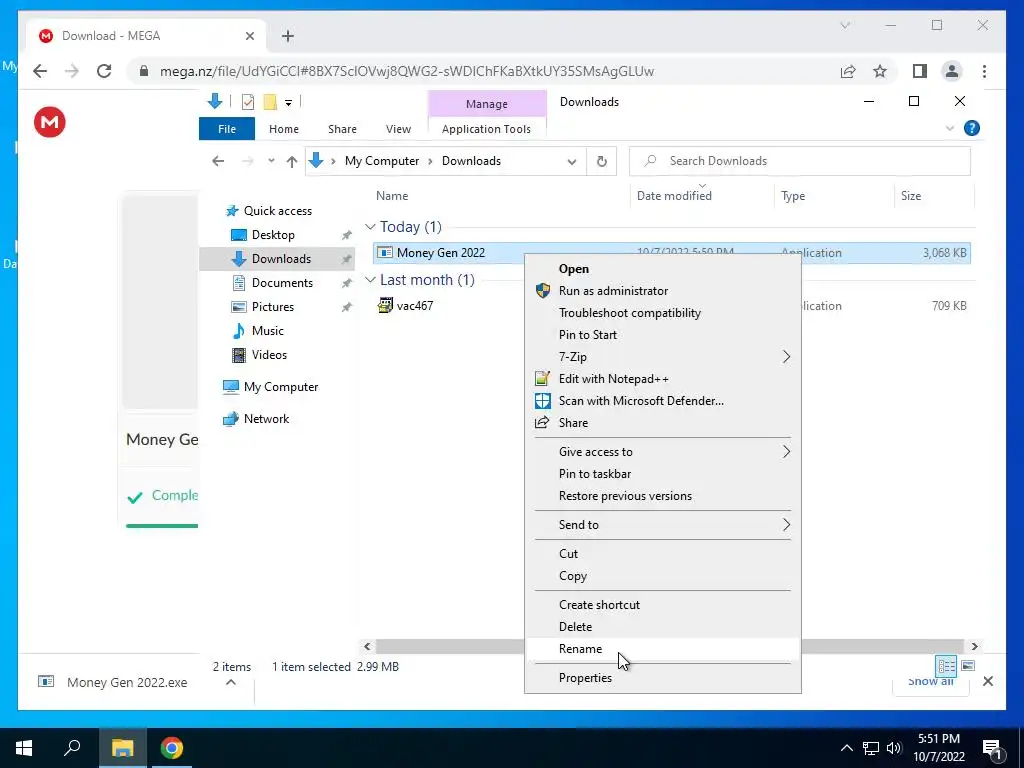Viewport: 1024px width, 768px height.
Task: Choose Edit with Notepad++
Action: tap(662, 379)
